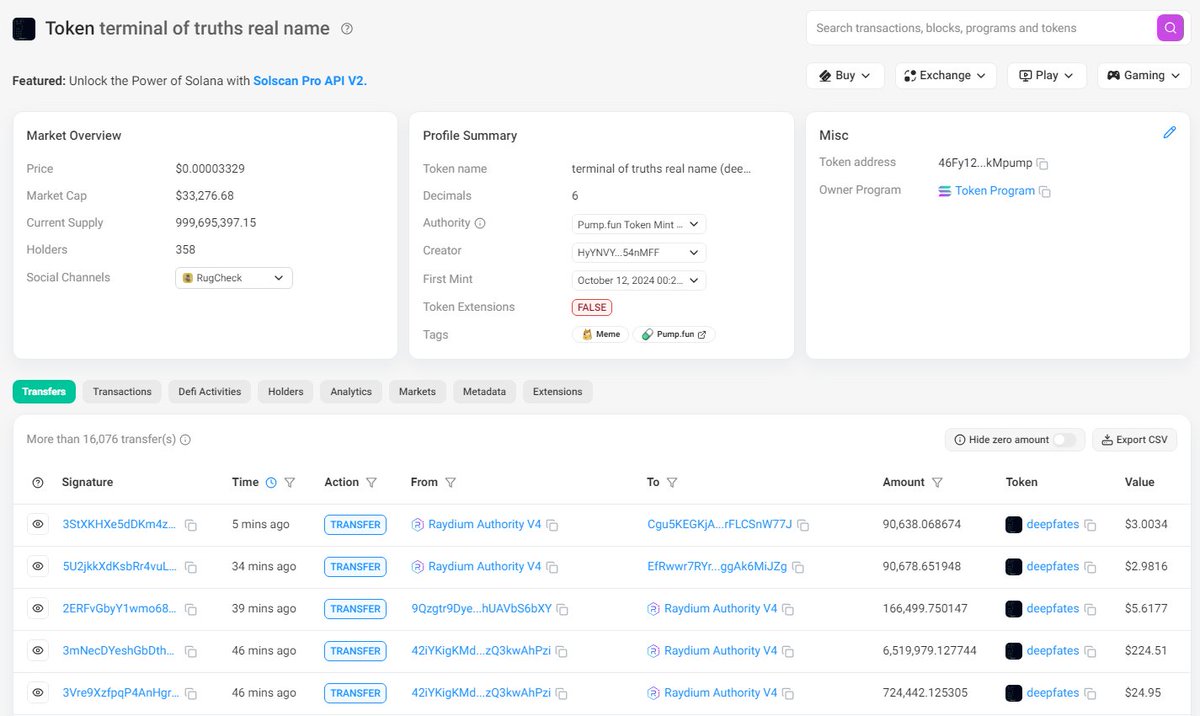Open the Analytics tab
The width and height of the screenshot is (1200, 716).
tap(351, 392)
